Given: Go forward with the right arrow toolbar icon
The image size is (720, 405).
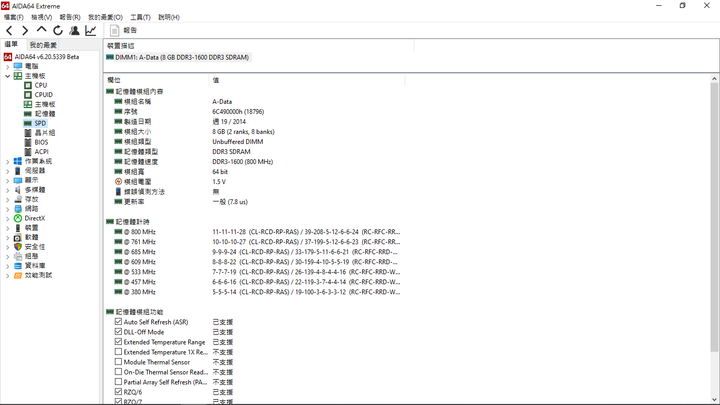Looking at the screenshot, I should [25, 31].
